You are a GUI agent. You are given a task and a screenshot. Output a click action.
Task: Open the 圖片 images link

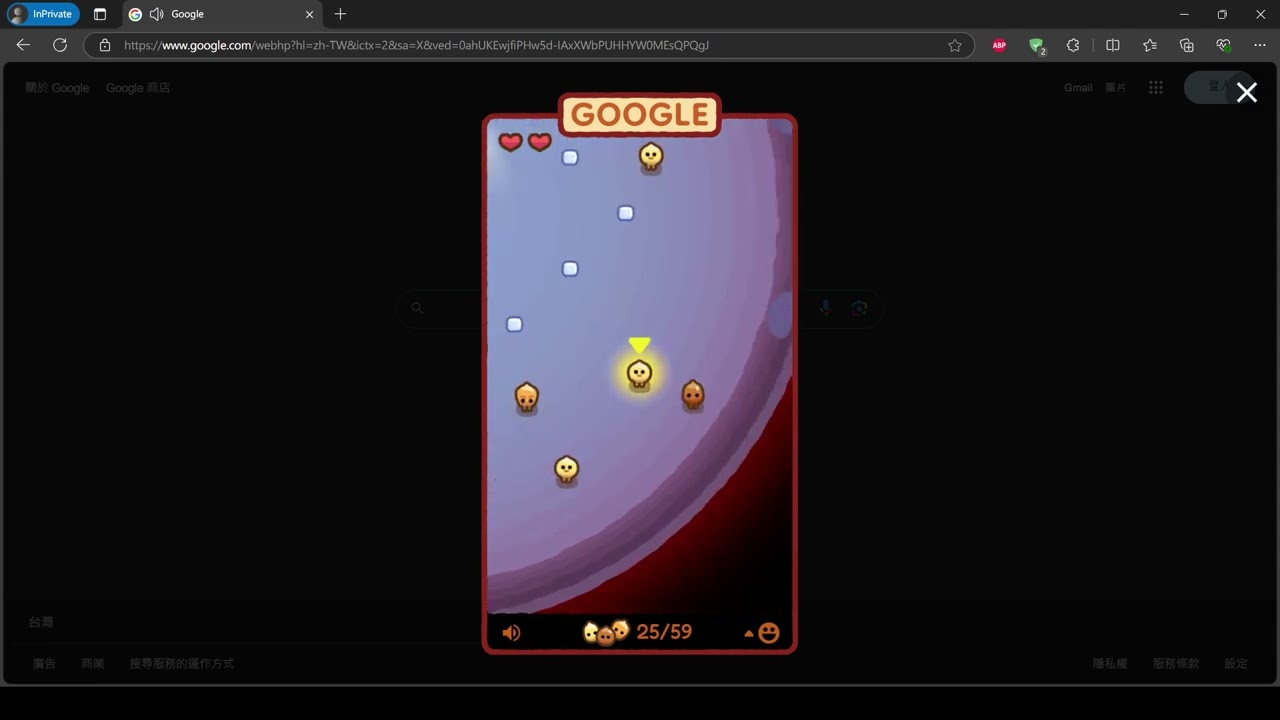[1115, 88]
